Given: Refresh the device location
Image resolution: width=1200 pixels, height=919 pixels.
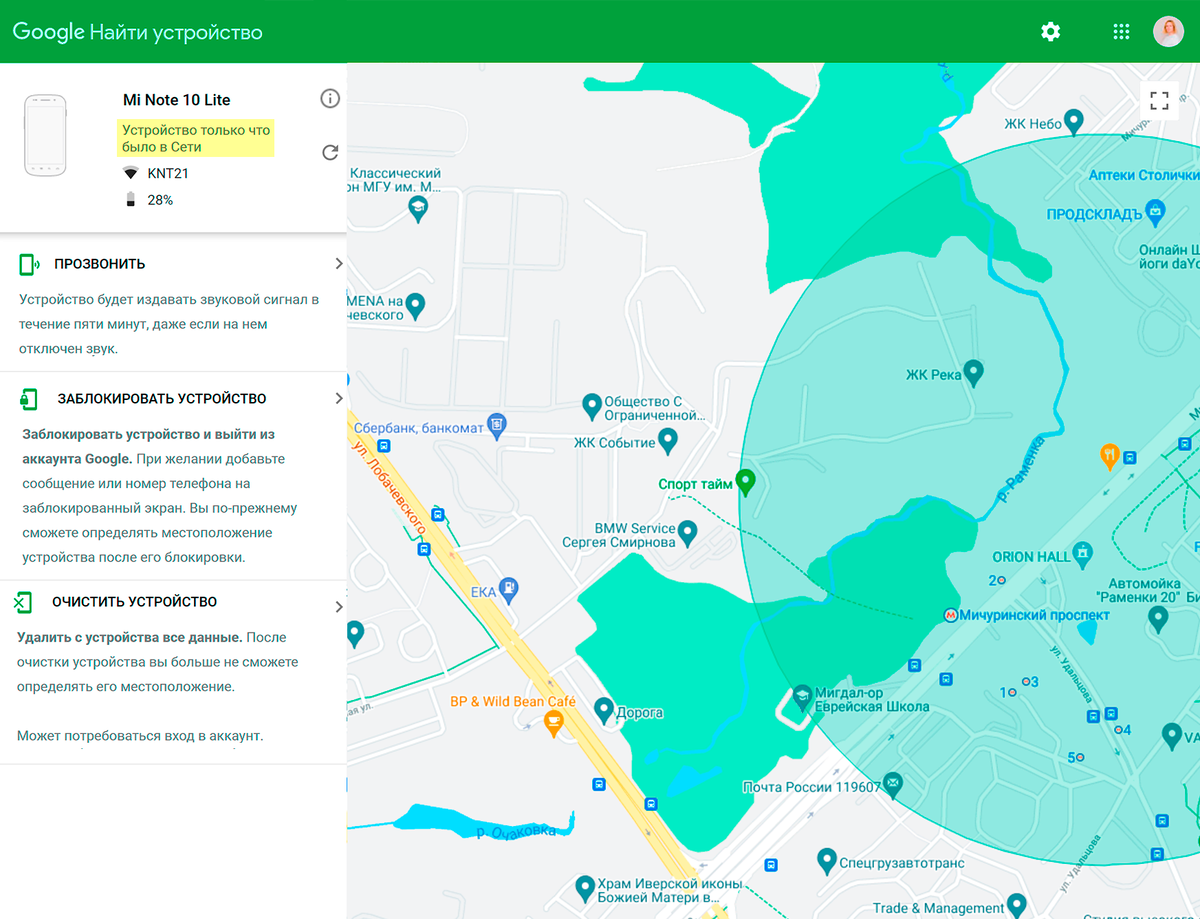Looking at the screenshot, I should 330,152.
